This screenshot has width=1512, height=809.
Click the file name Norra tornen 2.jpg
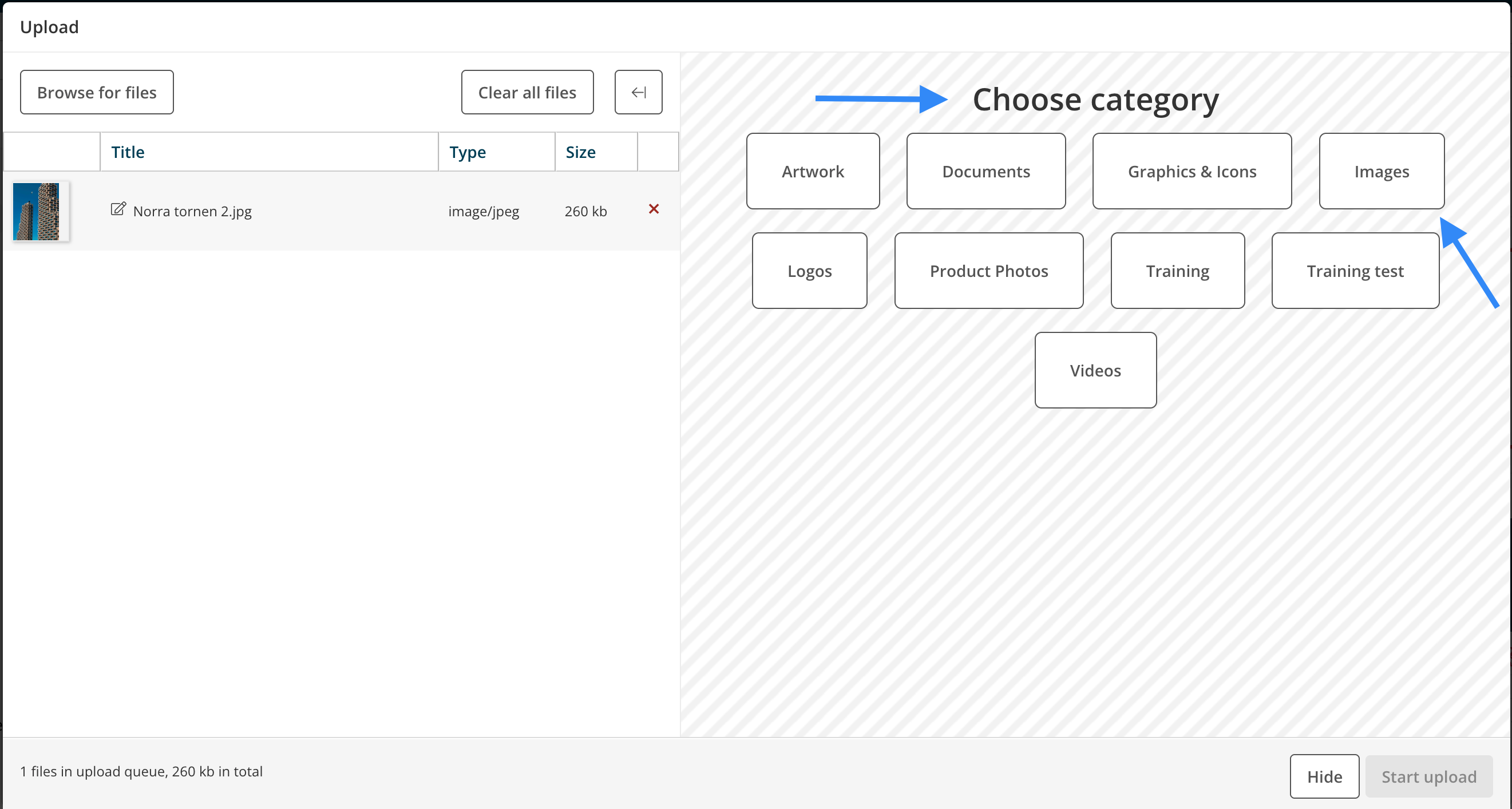(x=192, y=211)
